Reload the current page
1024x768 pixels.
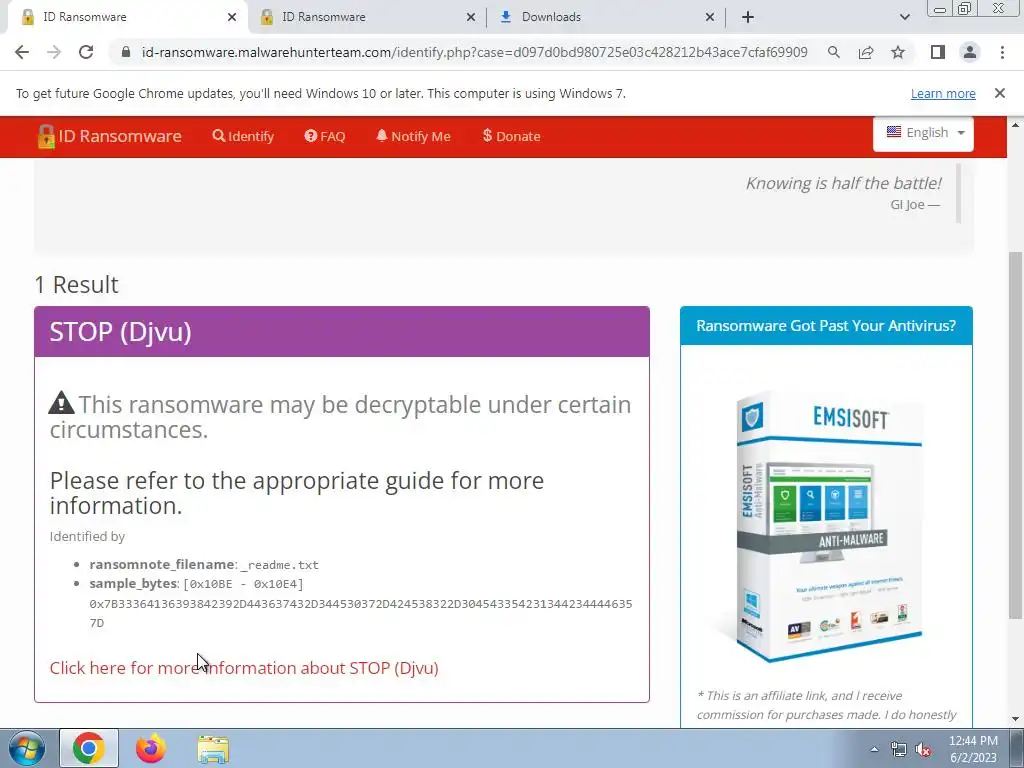[x=86, y=52]
